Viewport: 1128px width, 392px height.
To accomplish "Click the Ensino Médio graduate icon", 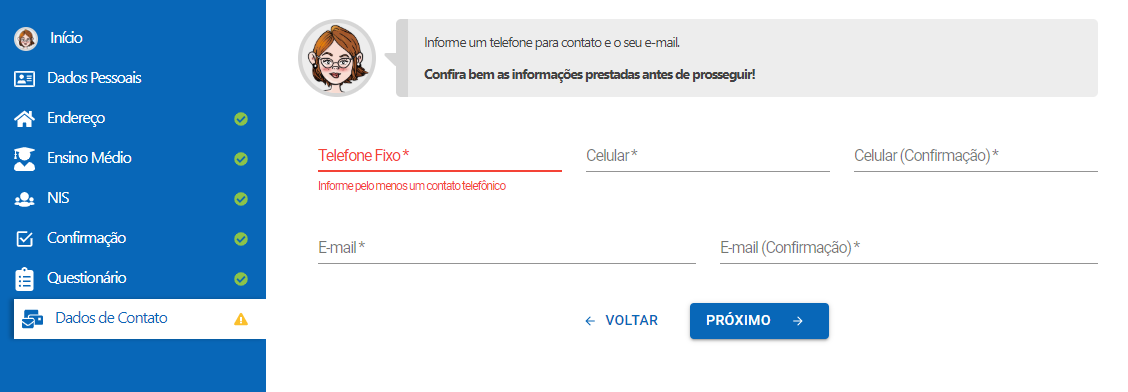I will pyautogui.click(x=24, y=159).
